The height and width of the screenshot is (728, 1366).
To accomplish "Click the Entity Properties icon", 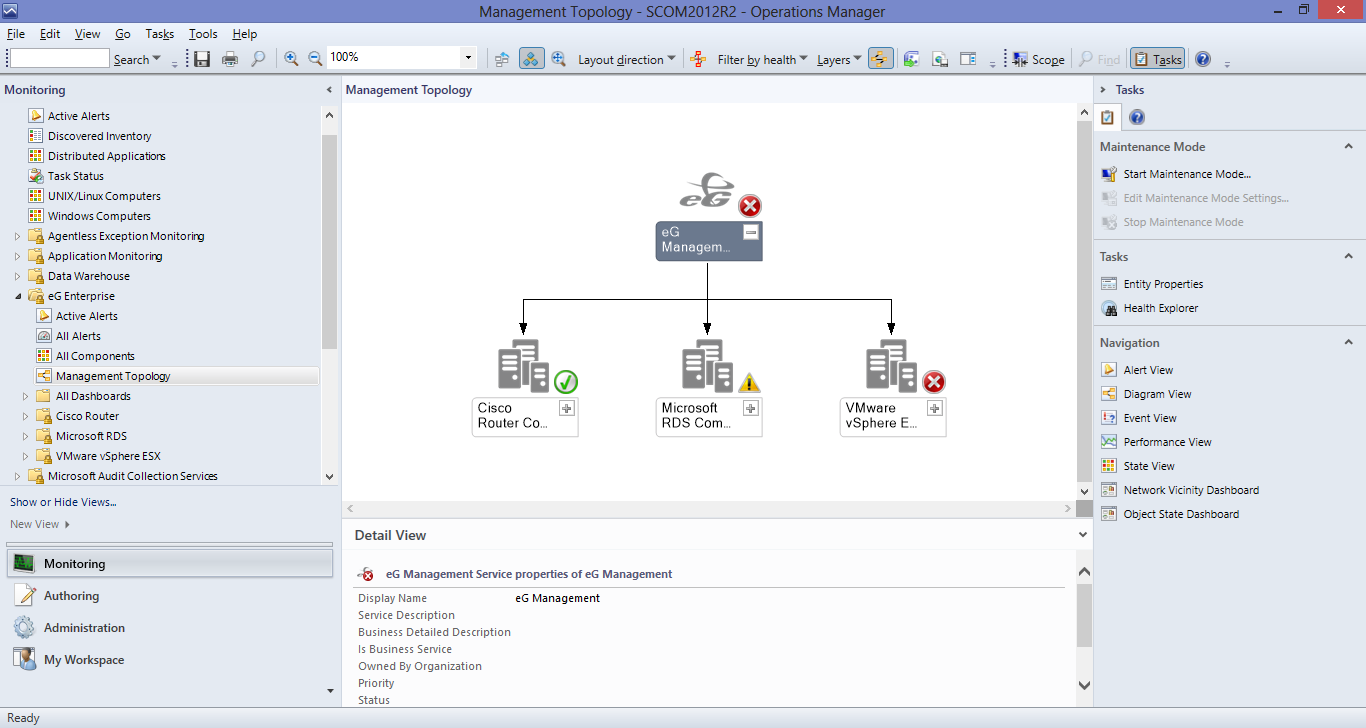I will point(1108,284).
